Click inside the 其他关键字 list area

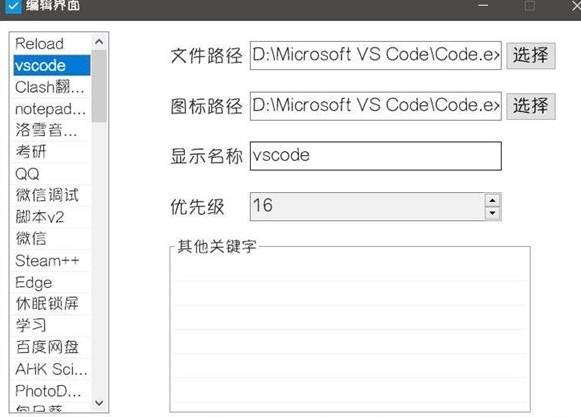click(350, 329)
